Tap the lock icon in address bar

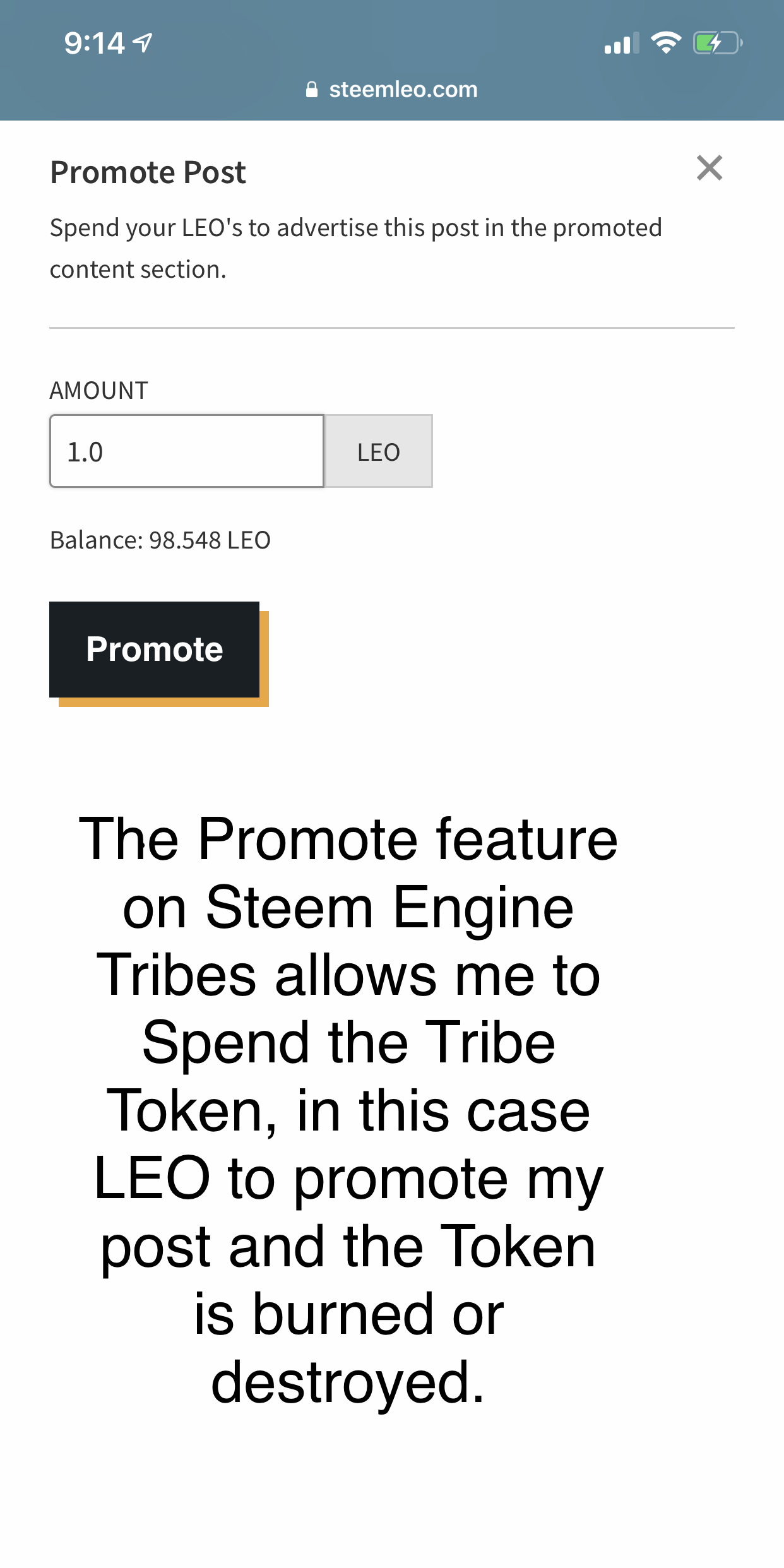pos(311,90)
